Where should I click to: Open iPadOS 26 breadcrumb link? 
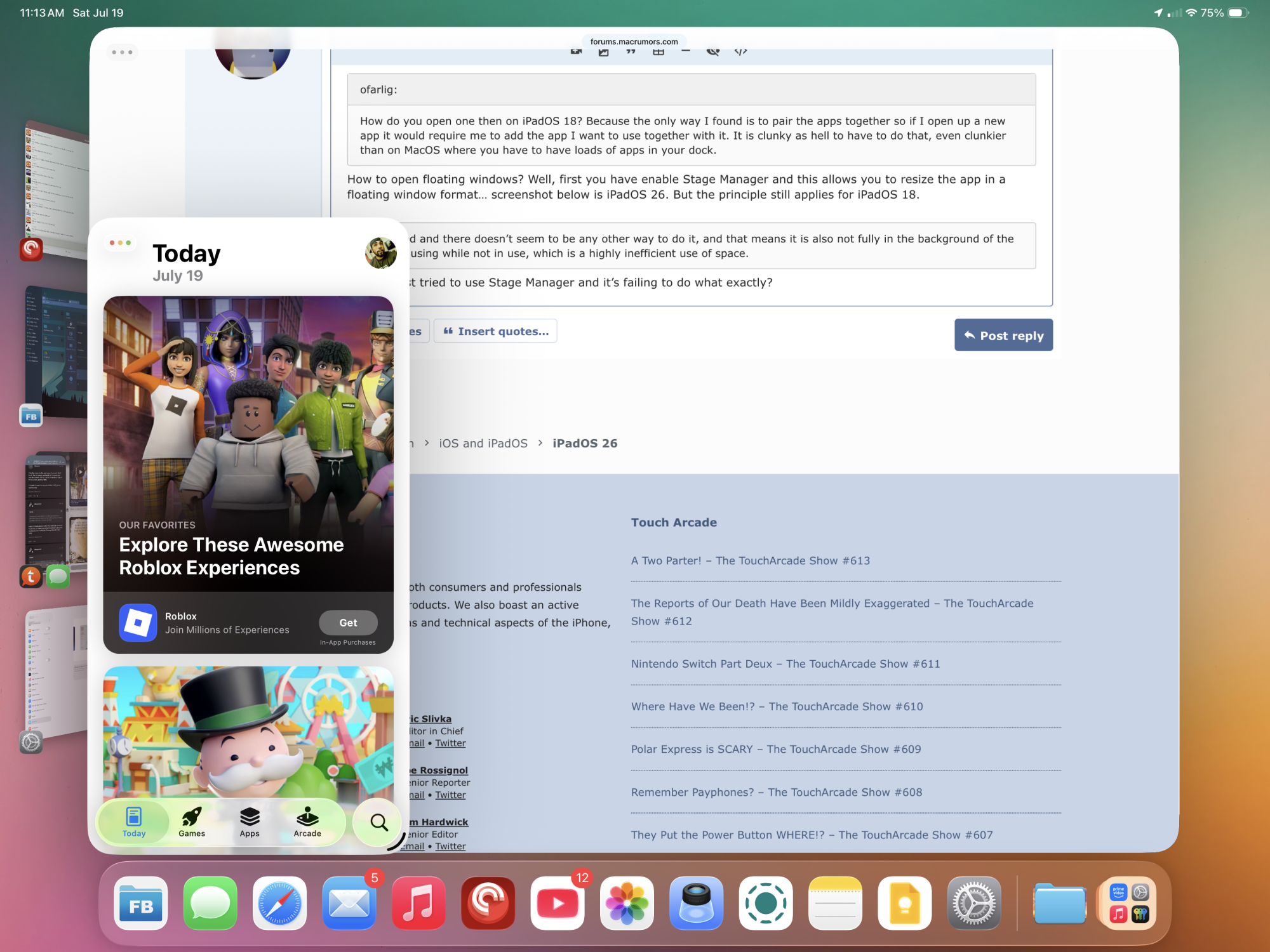pos(585,443)
